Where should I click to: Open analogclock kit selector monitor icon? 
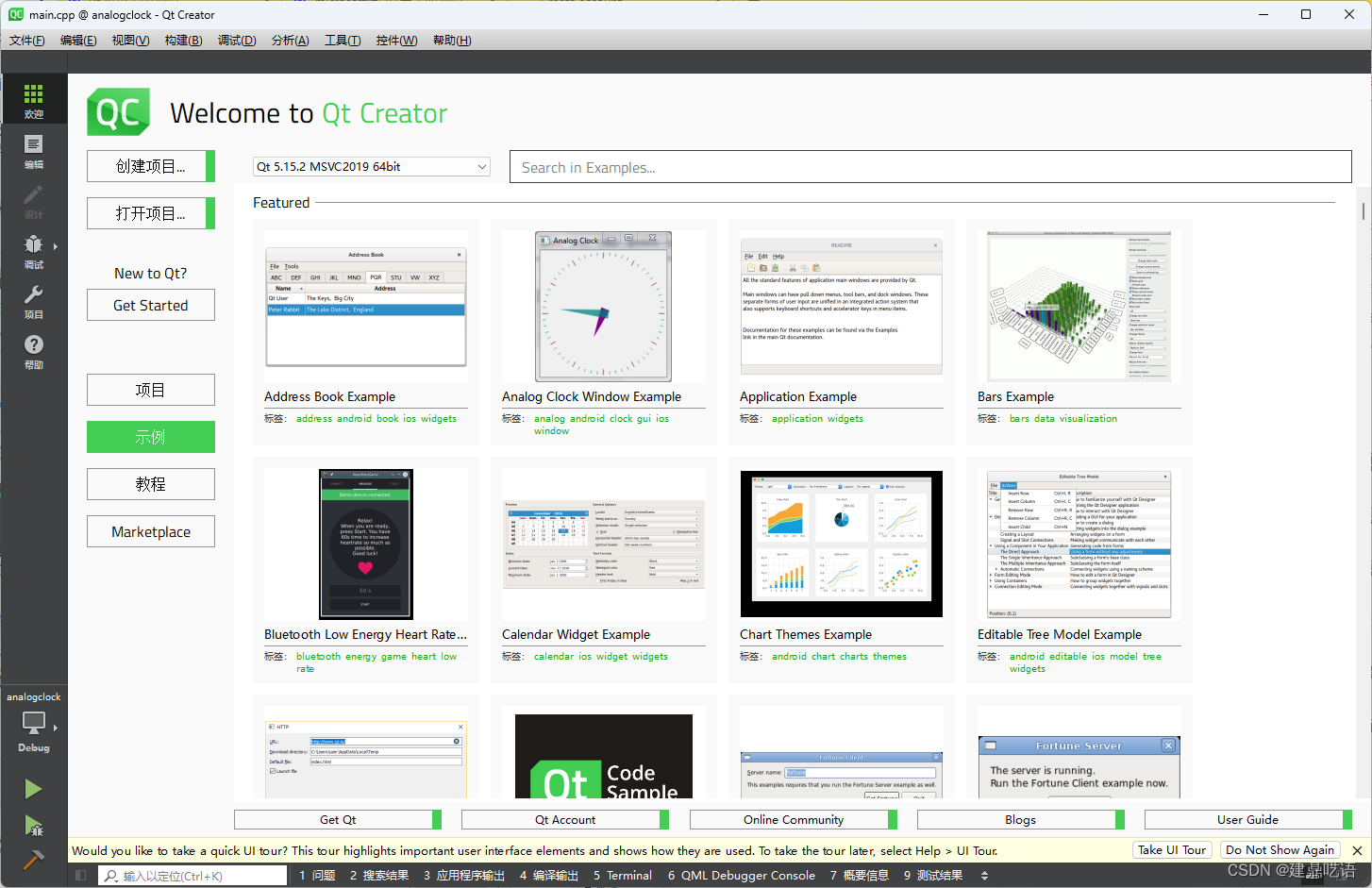34,723
